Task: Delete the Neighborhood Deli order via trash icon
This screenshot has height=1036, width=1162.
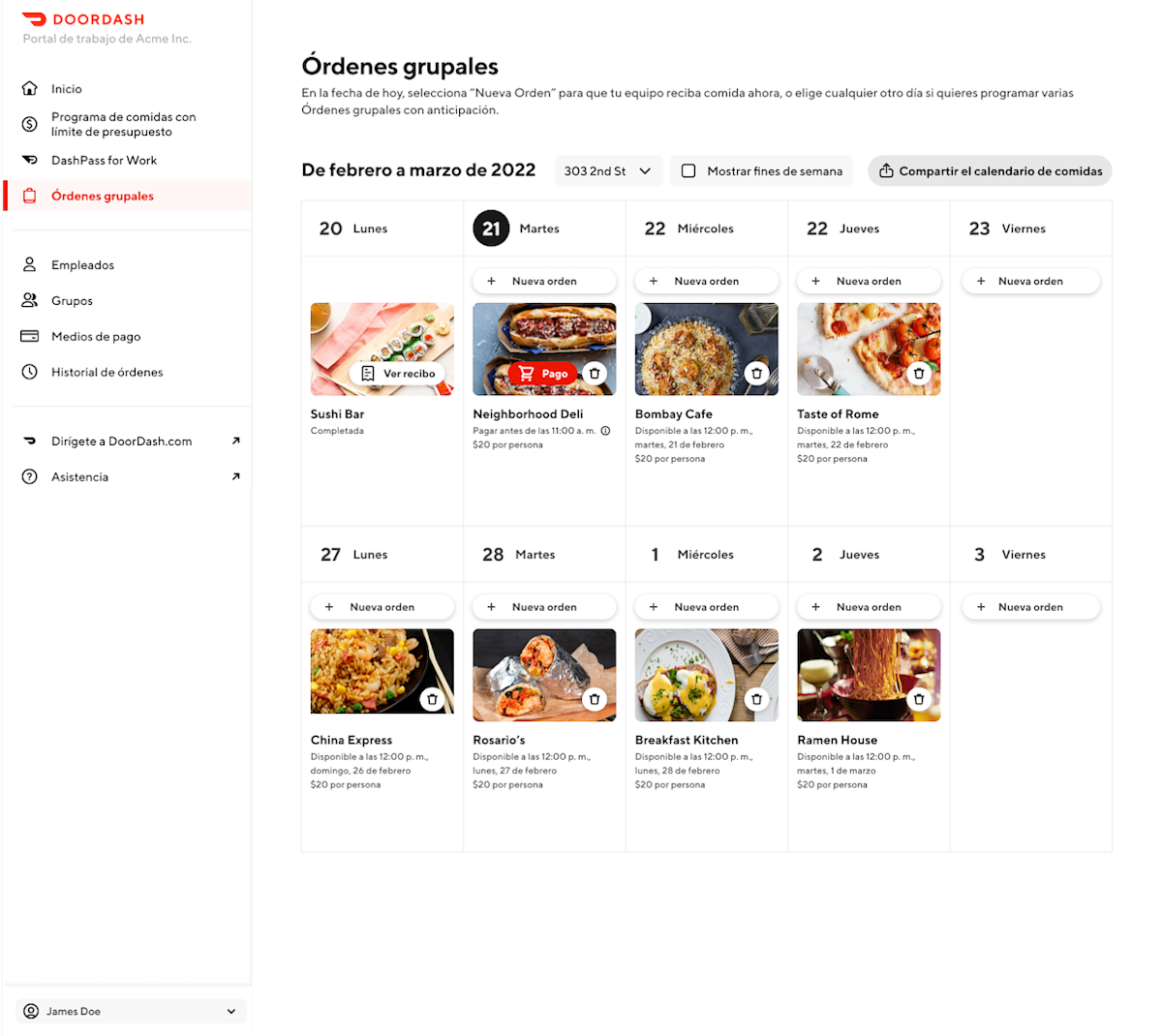Action: point(595,373)
